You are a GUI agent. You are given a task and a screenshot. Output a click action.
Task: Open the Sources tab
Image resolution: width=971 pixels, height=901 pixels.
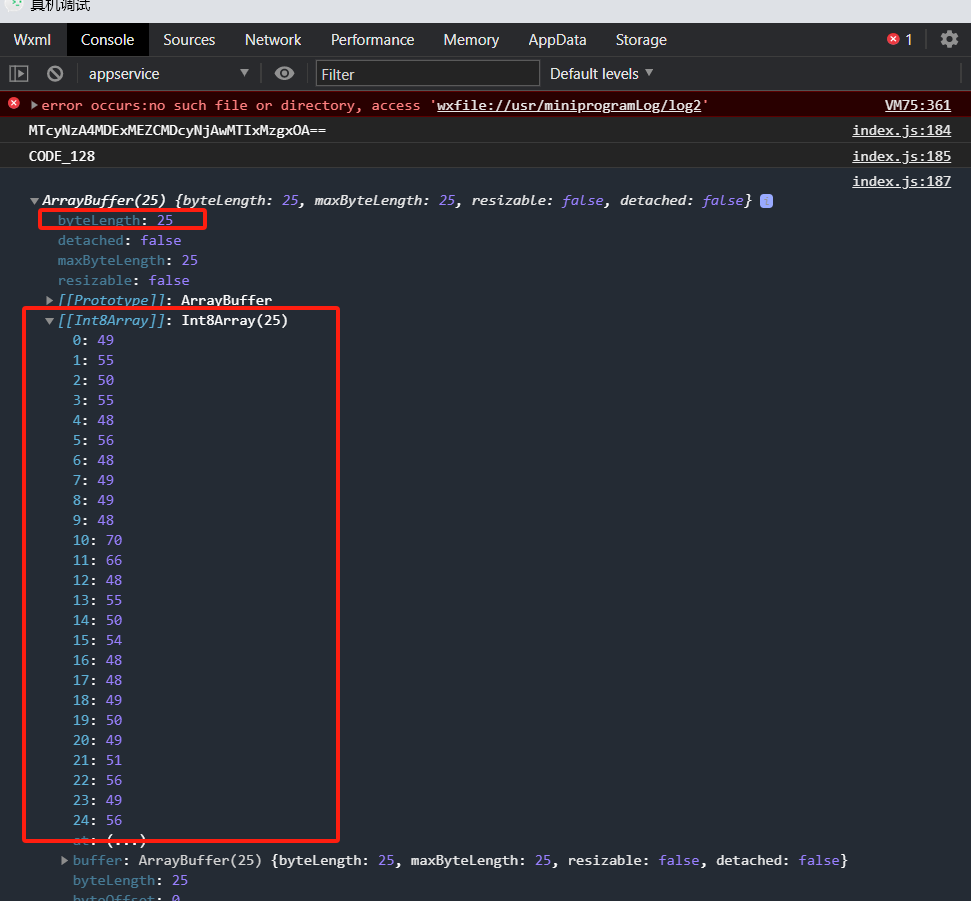point(189,40)
